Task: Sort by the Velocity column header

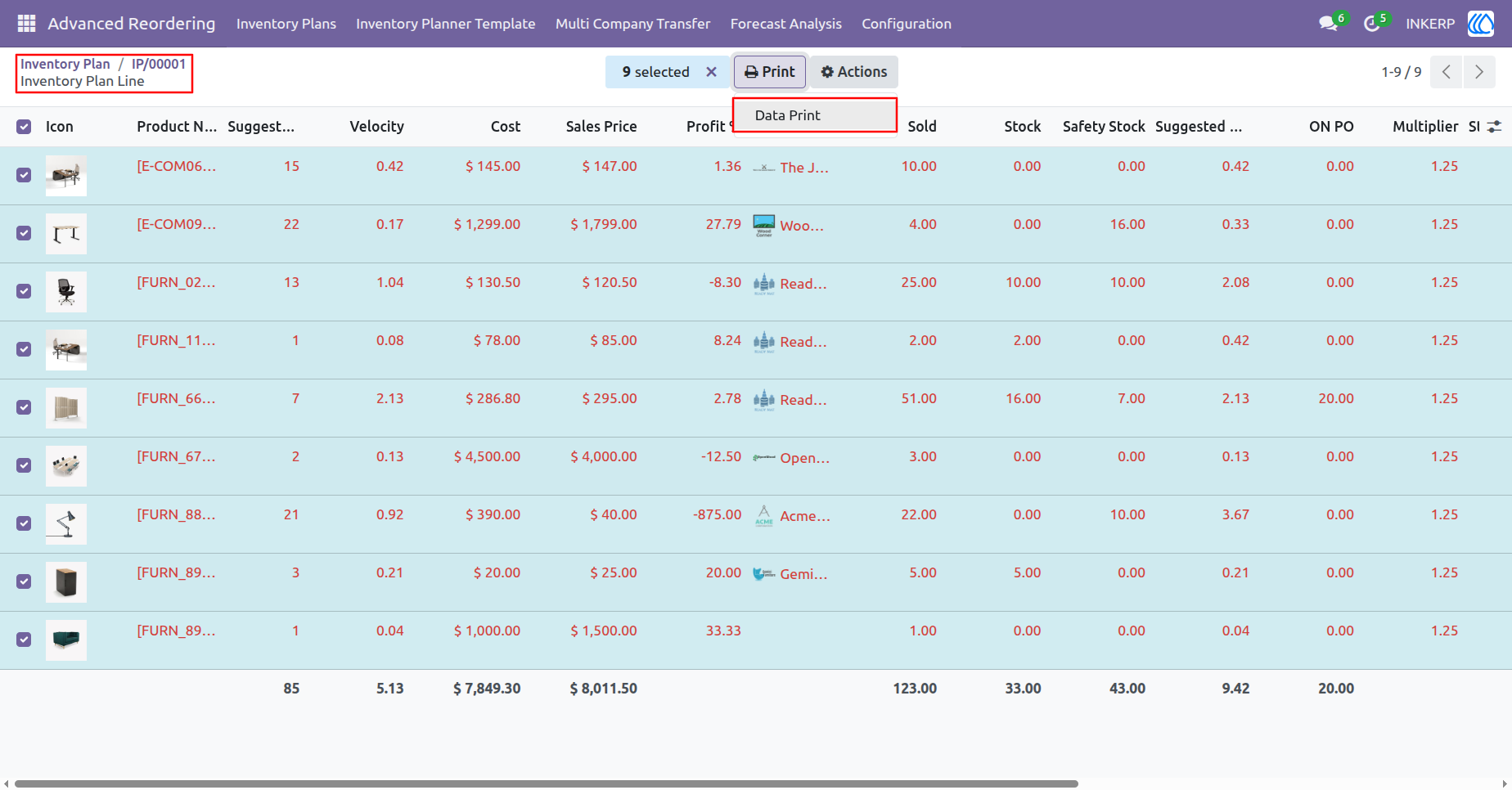Action: coord(376,127)
